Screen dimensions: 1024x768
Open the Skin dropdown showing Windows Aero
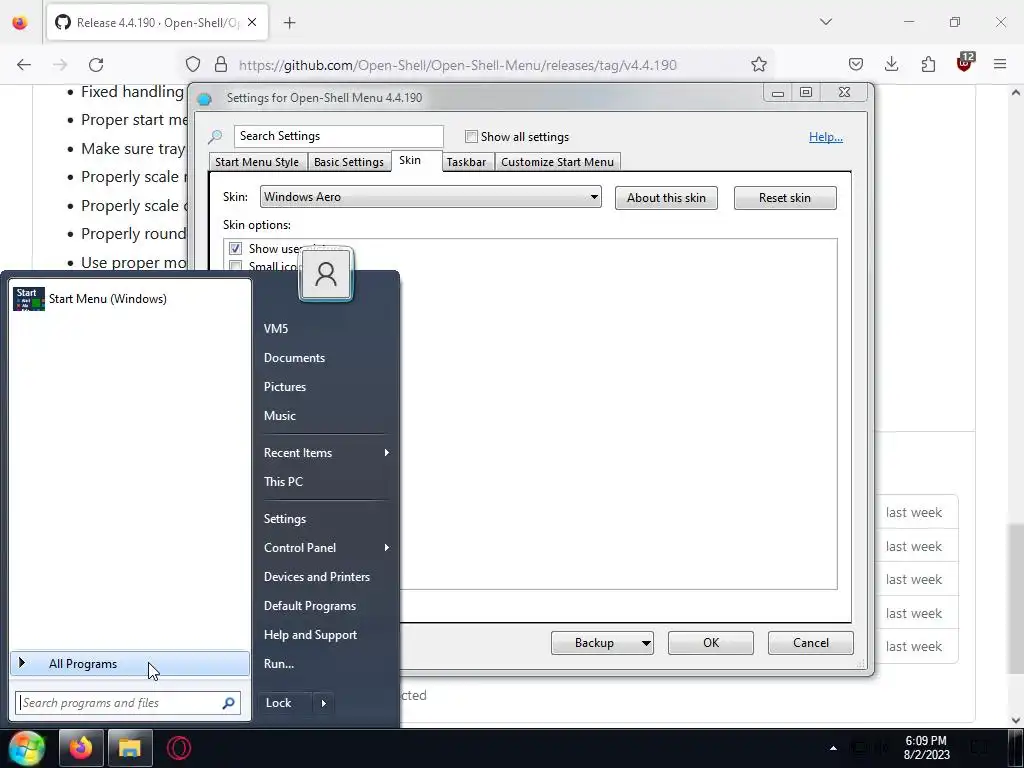point(430,197)
